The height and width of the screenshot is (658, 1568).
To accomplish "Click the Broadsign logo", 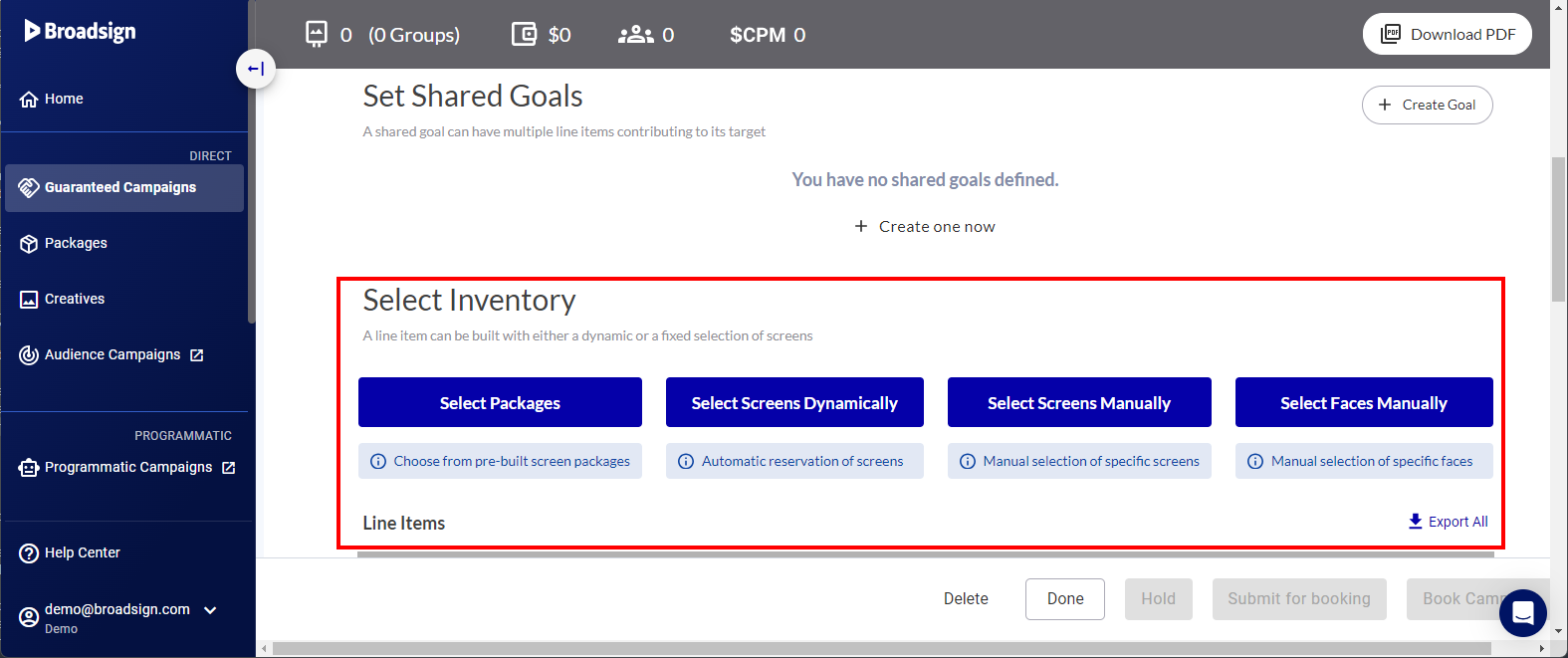I will coord(81,31).
